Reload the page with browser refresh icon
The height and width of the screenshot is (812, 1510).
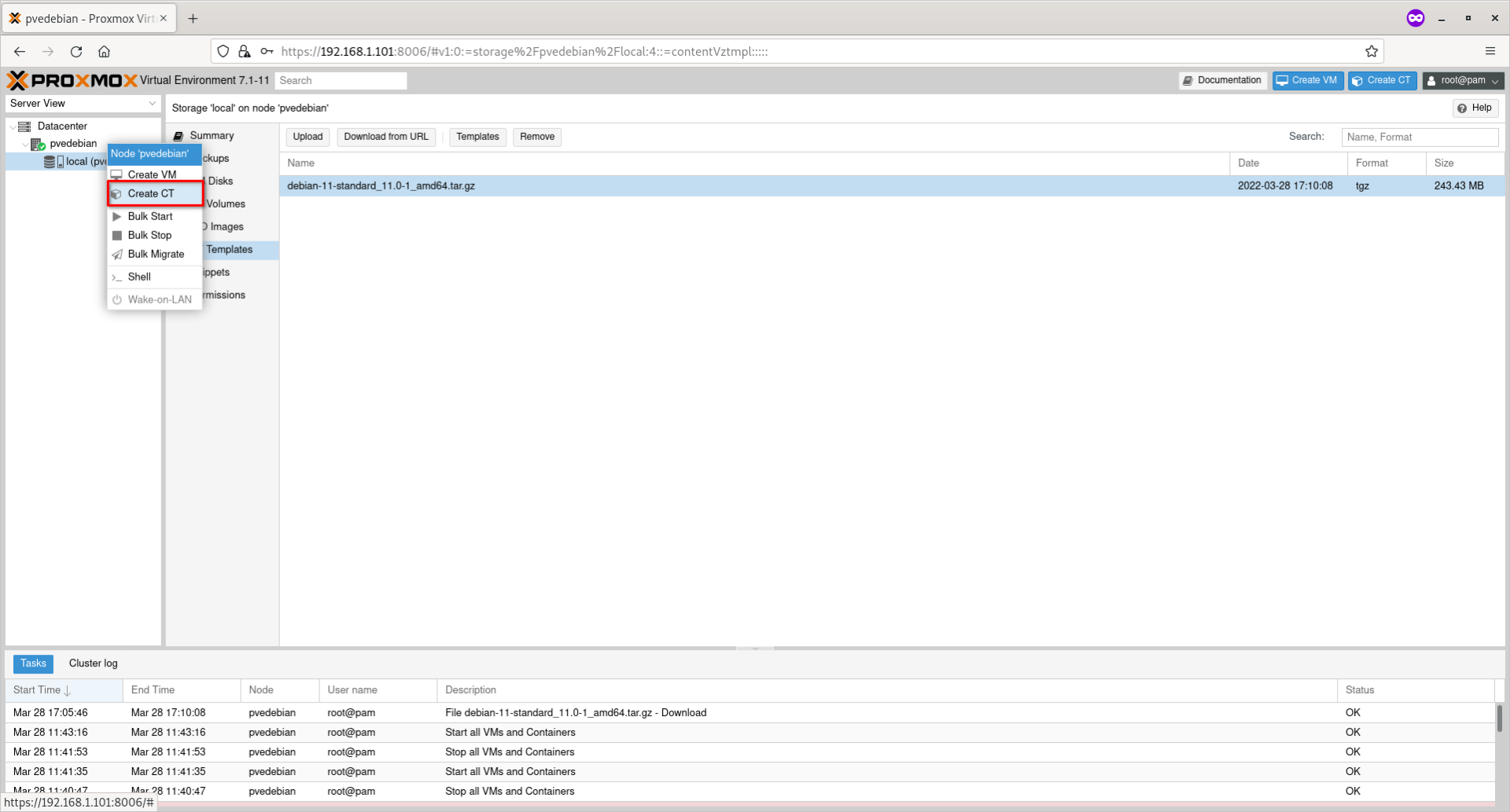click(76, 52)
